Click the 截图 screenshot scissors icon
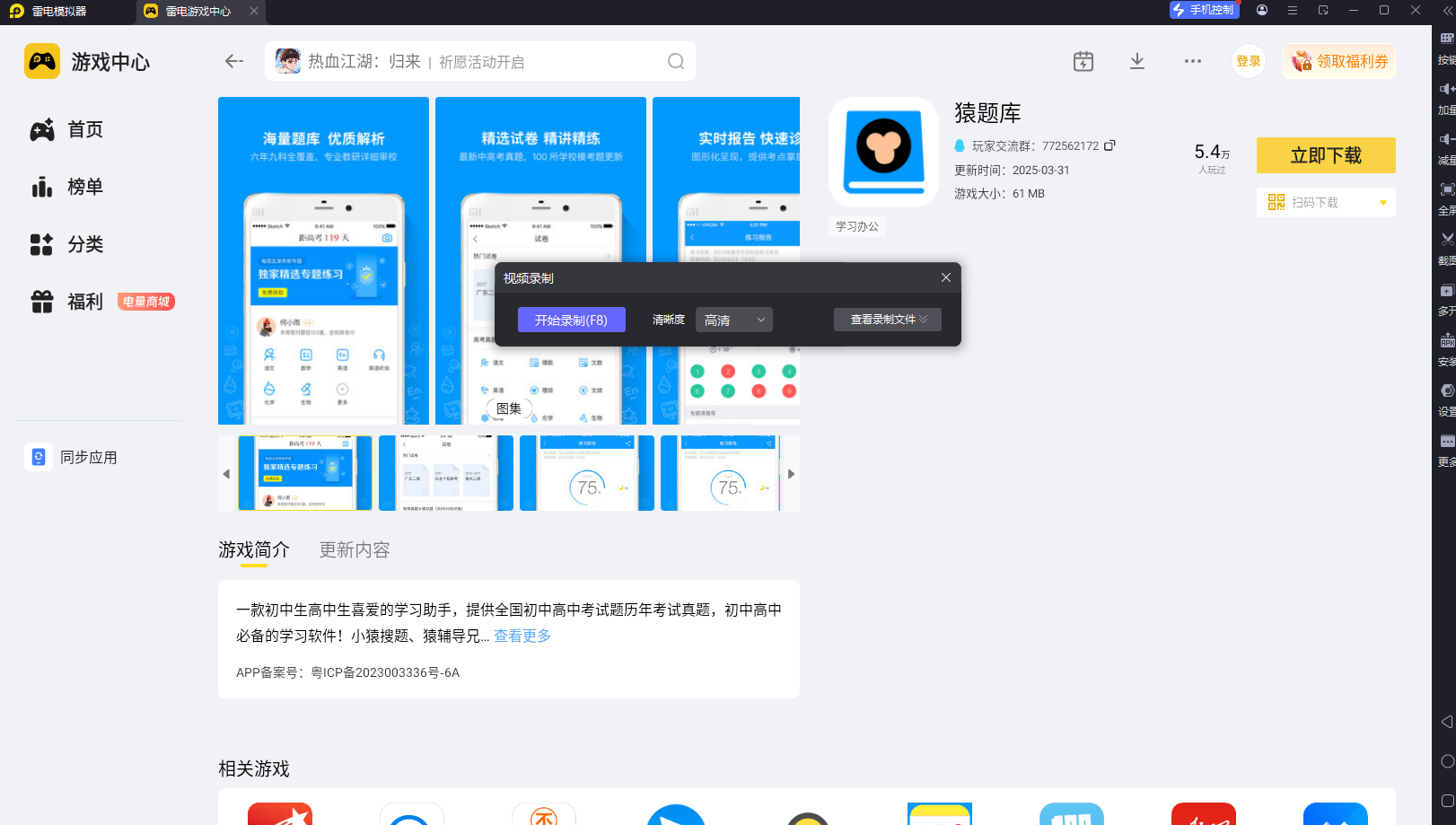 pos(1445,240)
